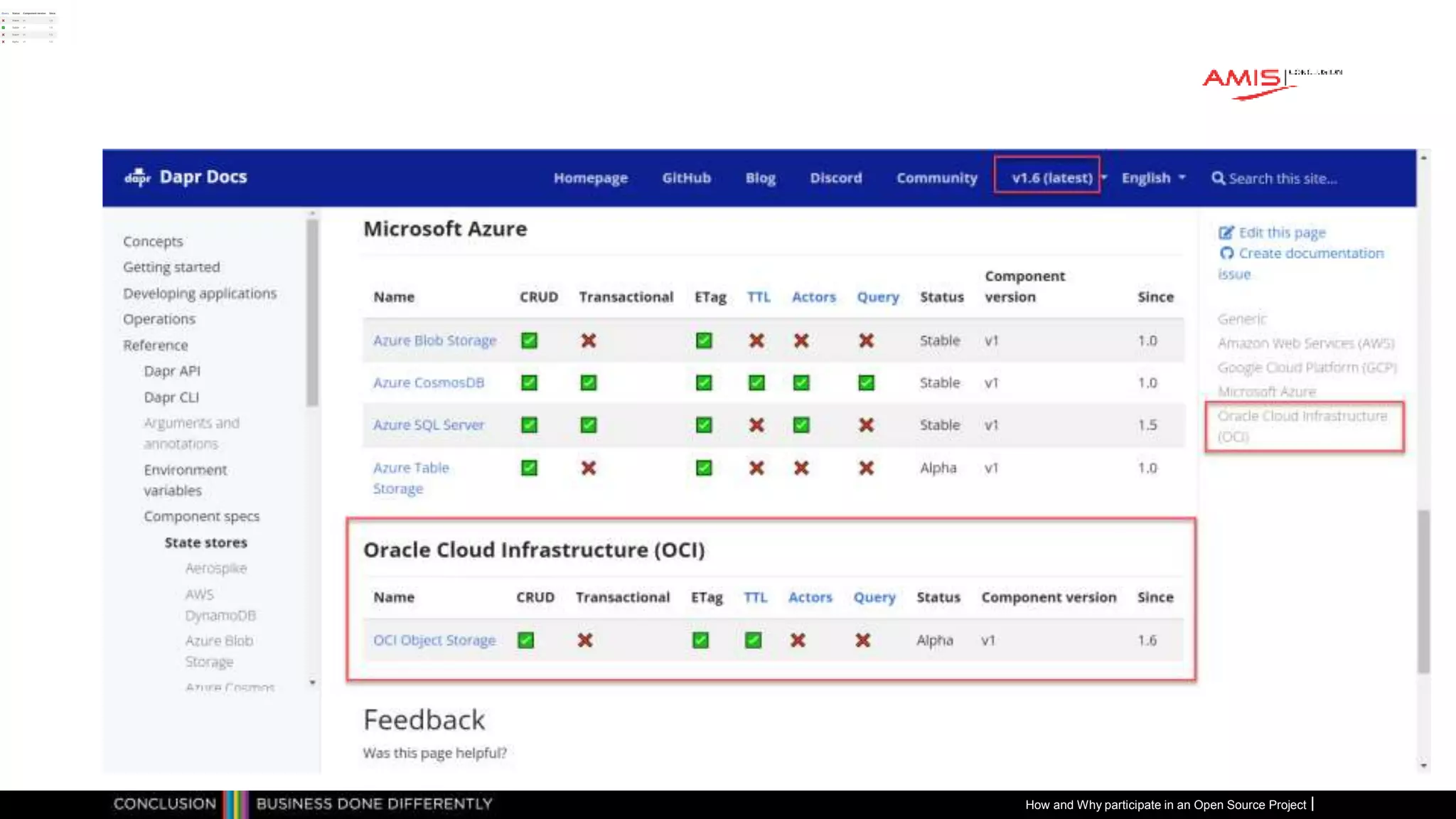1456x819 pixels.
Task: Open the Azure CosmosDB link
Action: pos(429,382)
